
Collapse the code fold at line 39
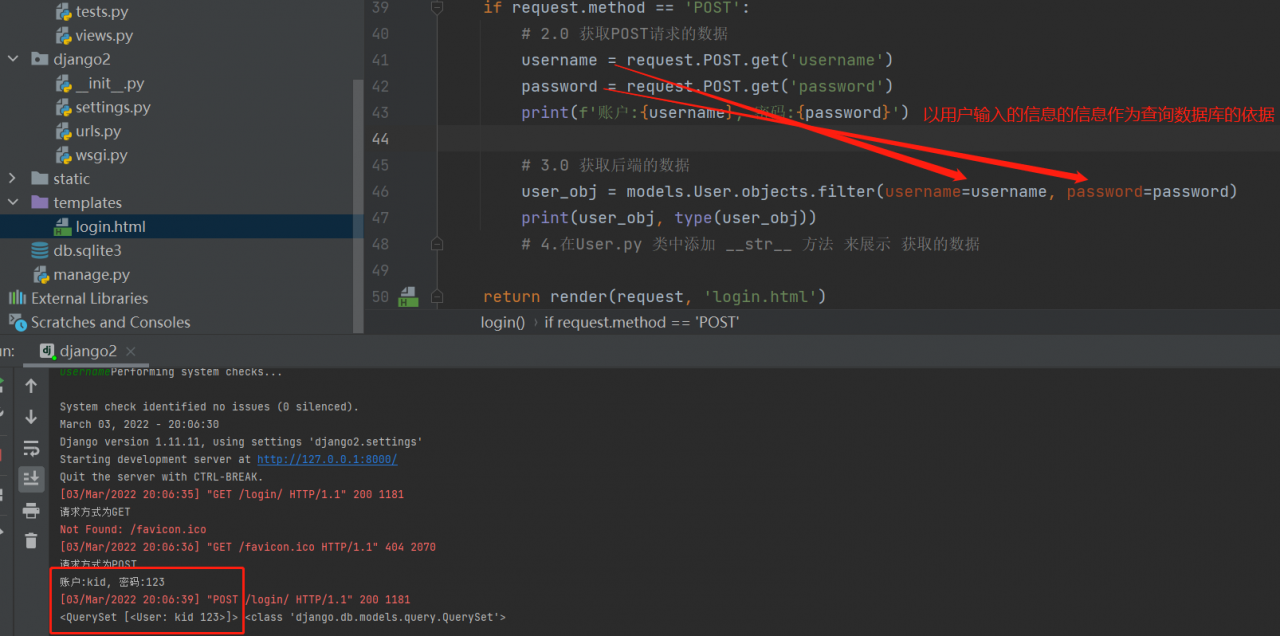pyautogui.click(x=436, y=8)
